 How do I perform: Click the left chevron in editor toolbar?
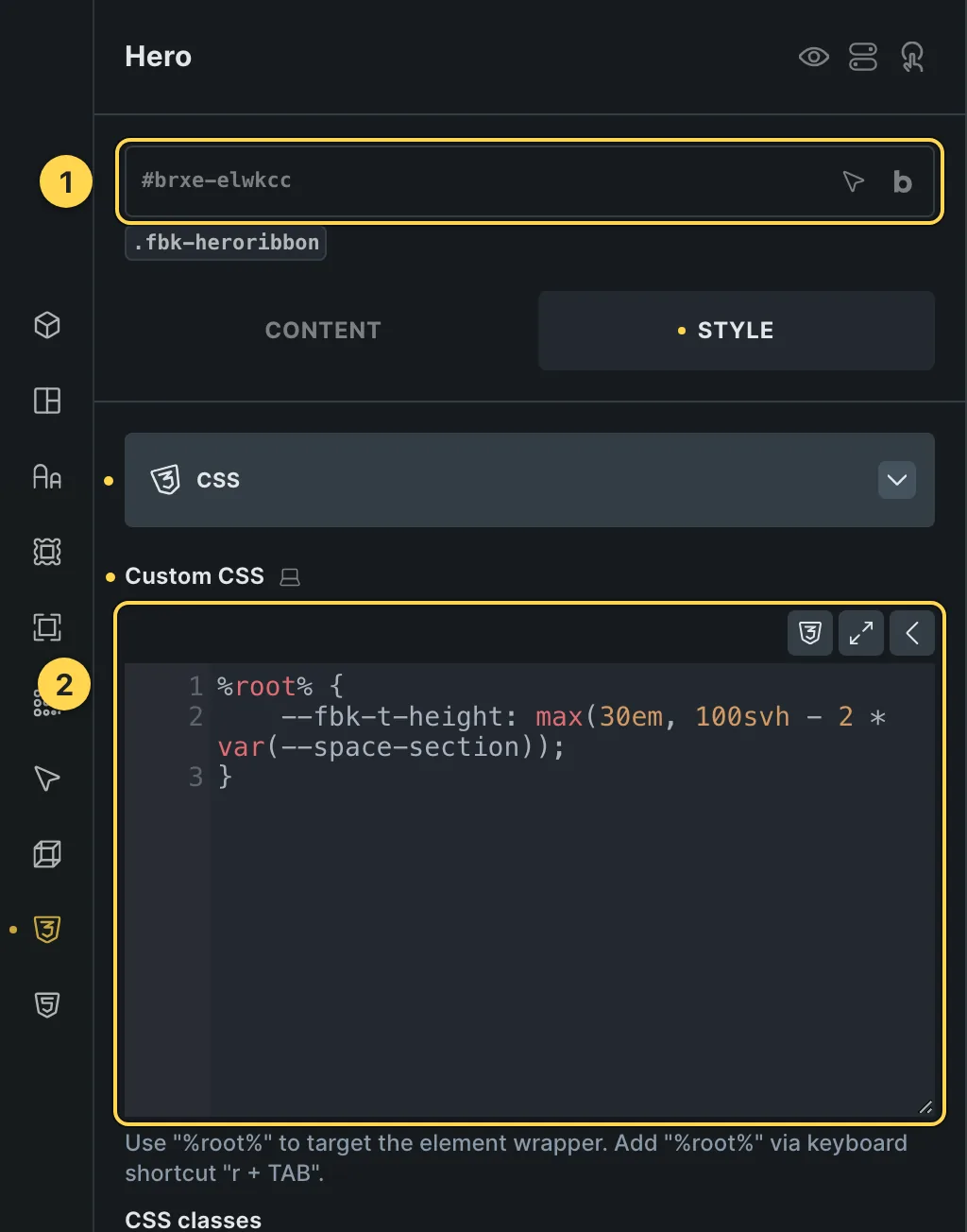912,633
